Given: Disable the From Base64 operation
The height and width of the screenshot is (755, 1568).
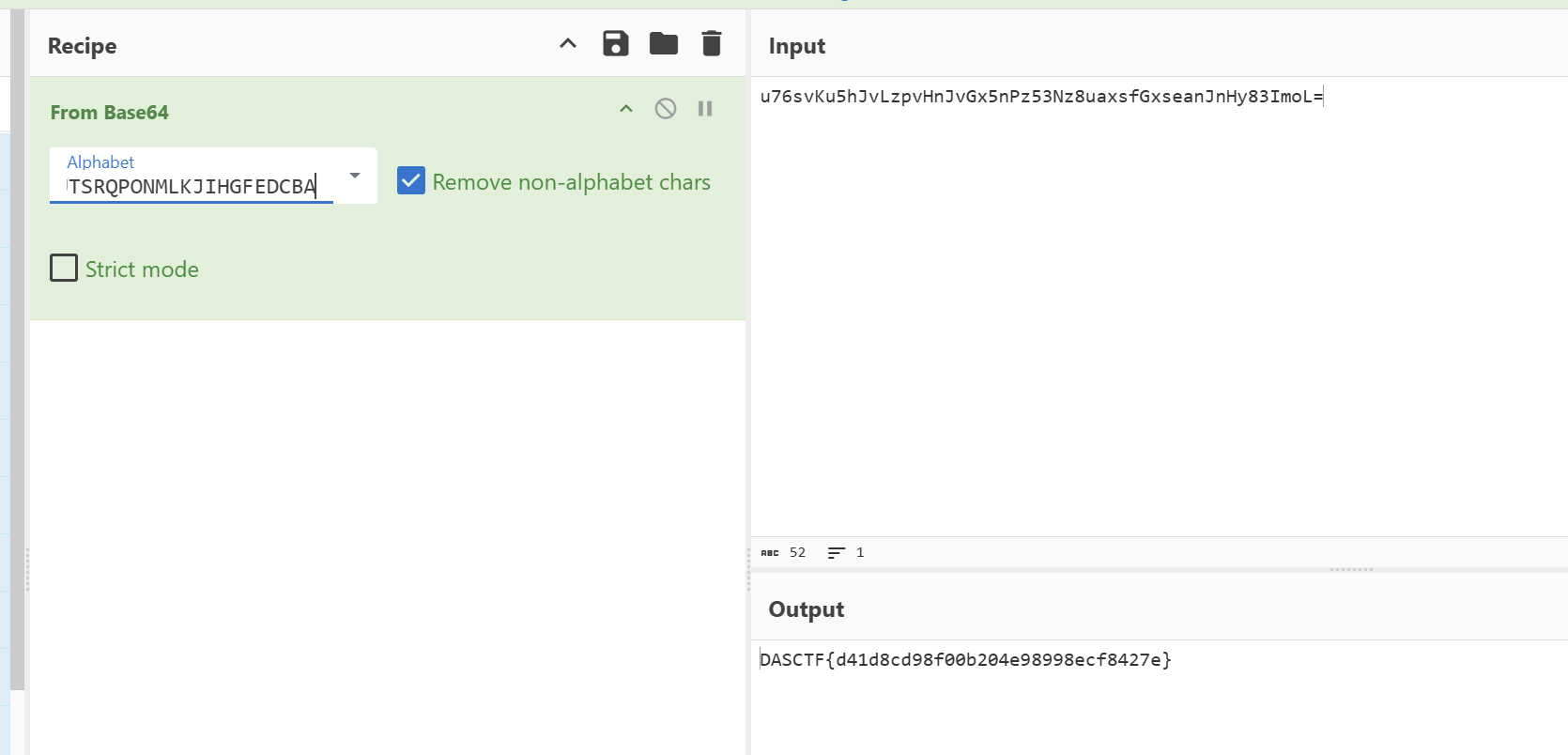Looking at the screenshot, I should (666, 109).
